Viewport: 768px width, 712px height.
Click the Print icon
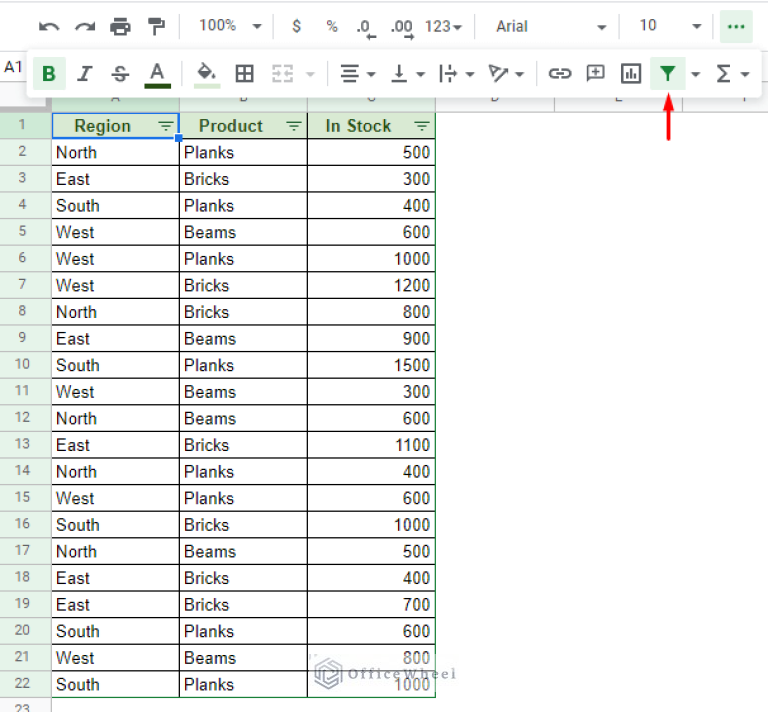[120, 26]
